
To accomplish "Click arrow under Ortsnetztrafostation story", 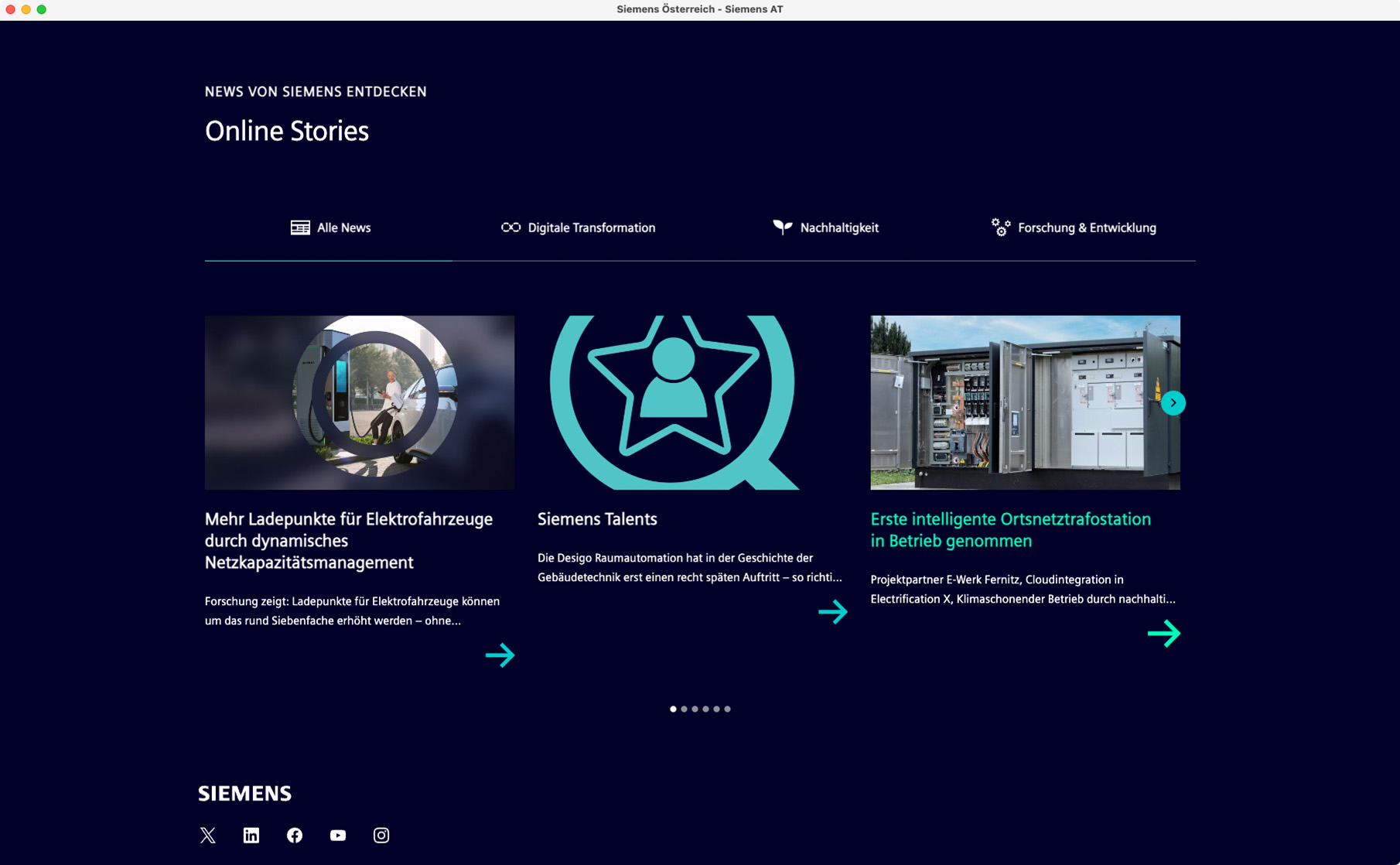I will (x=1163, y=634).
